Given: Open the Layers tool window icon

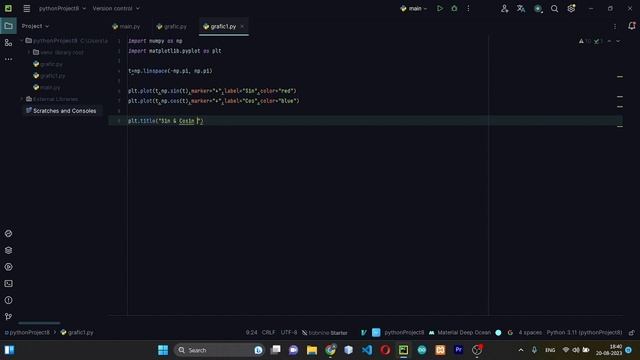Looking at the screenshot, I should 8,250.
